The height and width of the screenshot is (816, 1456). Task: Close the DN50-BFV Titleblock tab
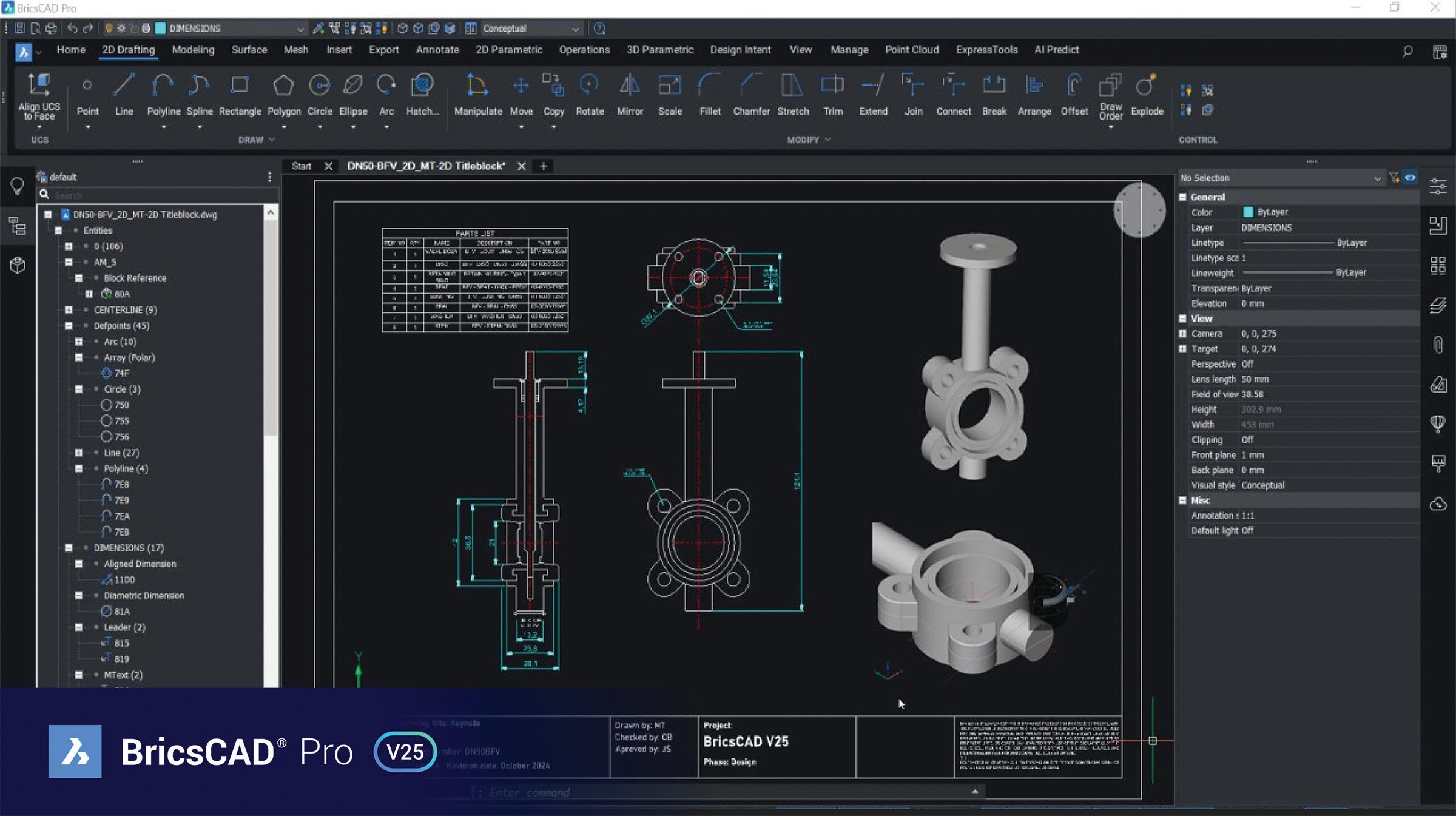(x=521, y=166)
